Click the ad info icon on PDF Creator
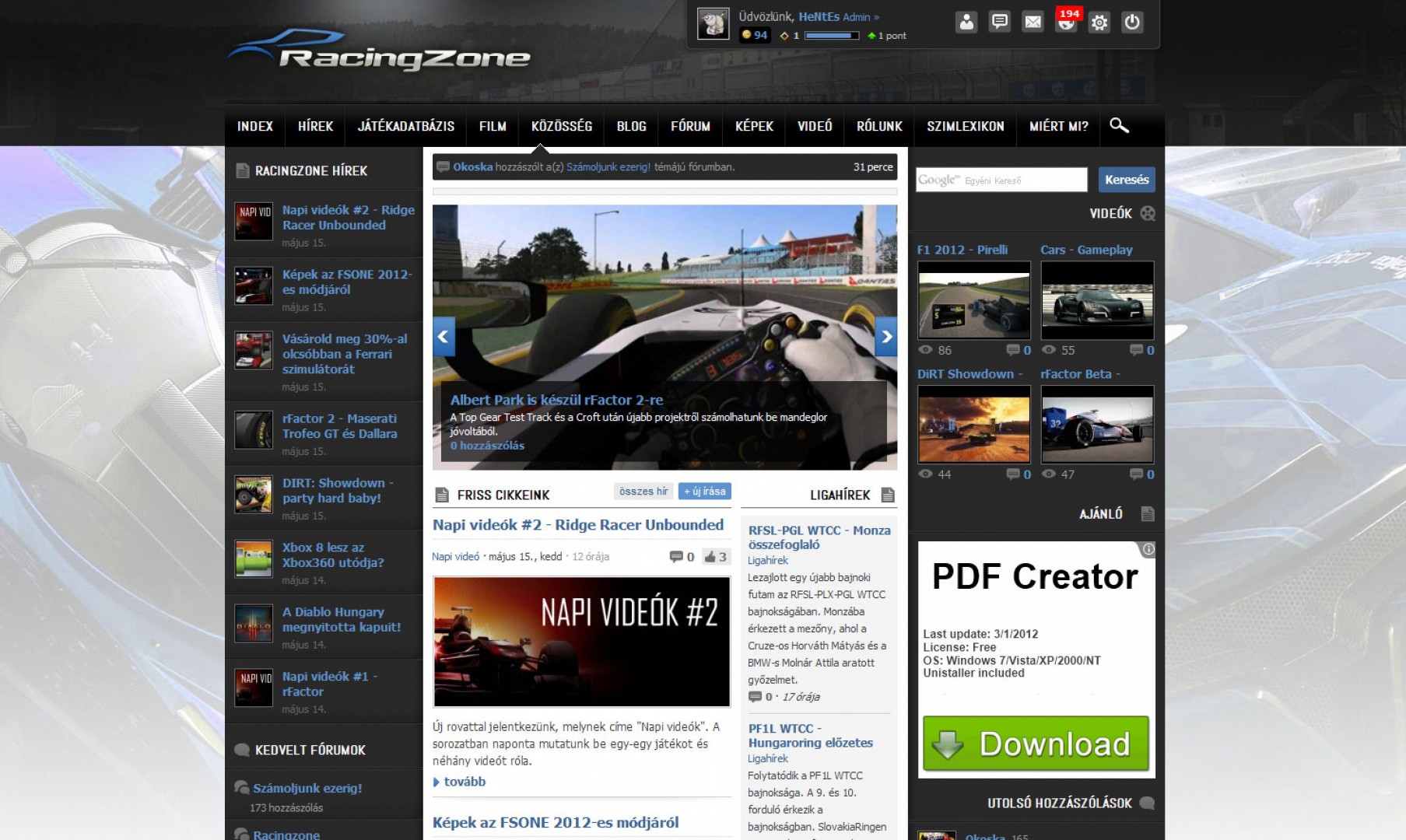Viewport: 1406px width, 840px height. tap(1148, 549)
